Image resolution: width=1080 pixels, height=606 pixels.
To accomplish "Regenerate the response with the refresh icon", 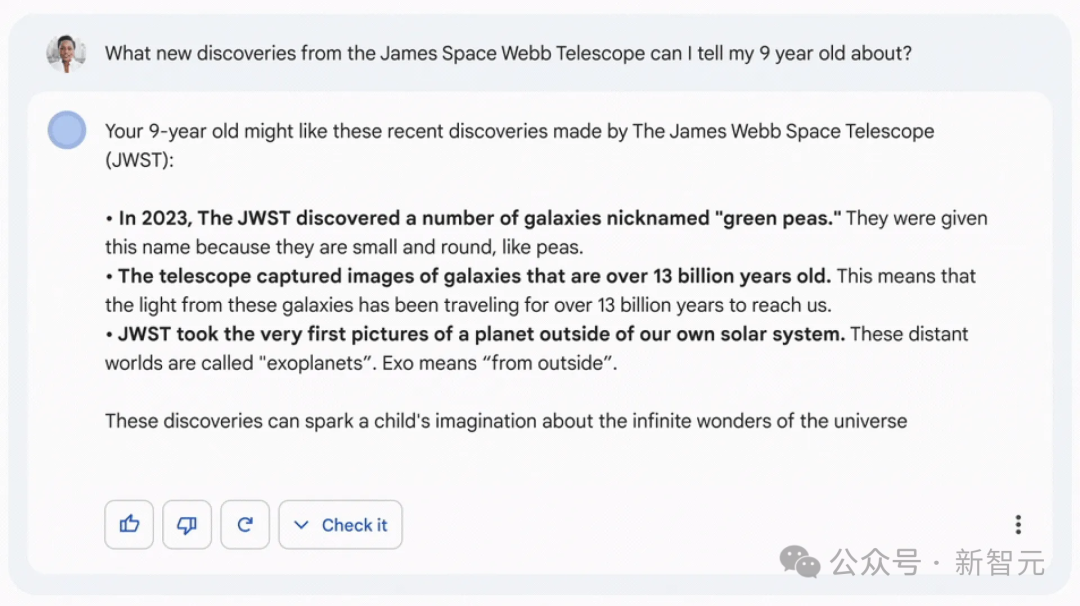I will click(x=245, y=525).
